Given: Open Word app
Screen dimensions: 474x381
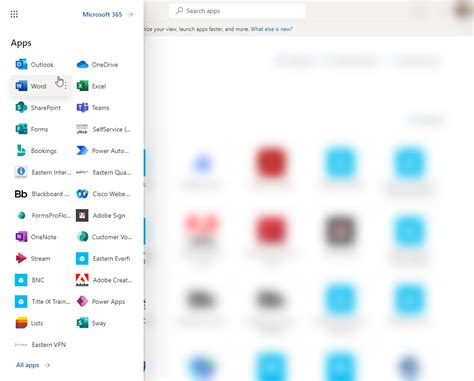Looking at the screenshot, I should (31, 86).
